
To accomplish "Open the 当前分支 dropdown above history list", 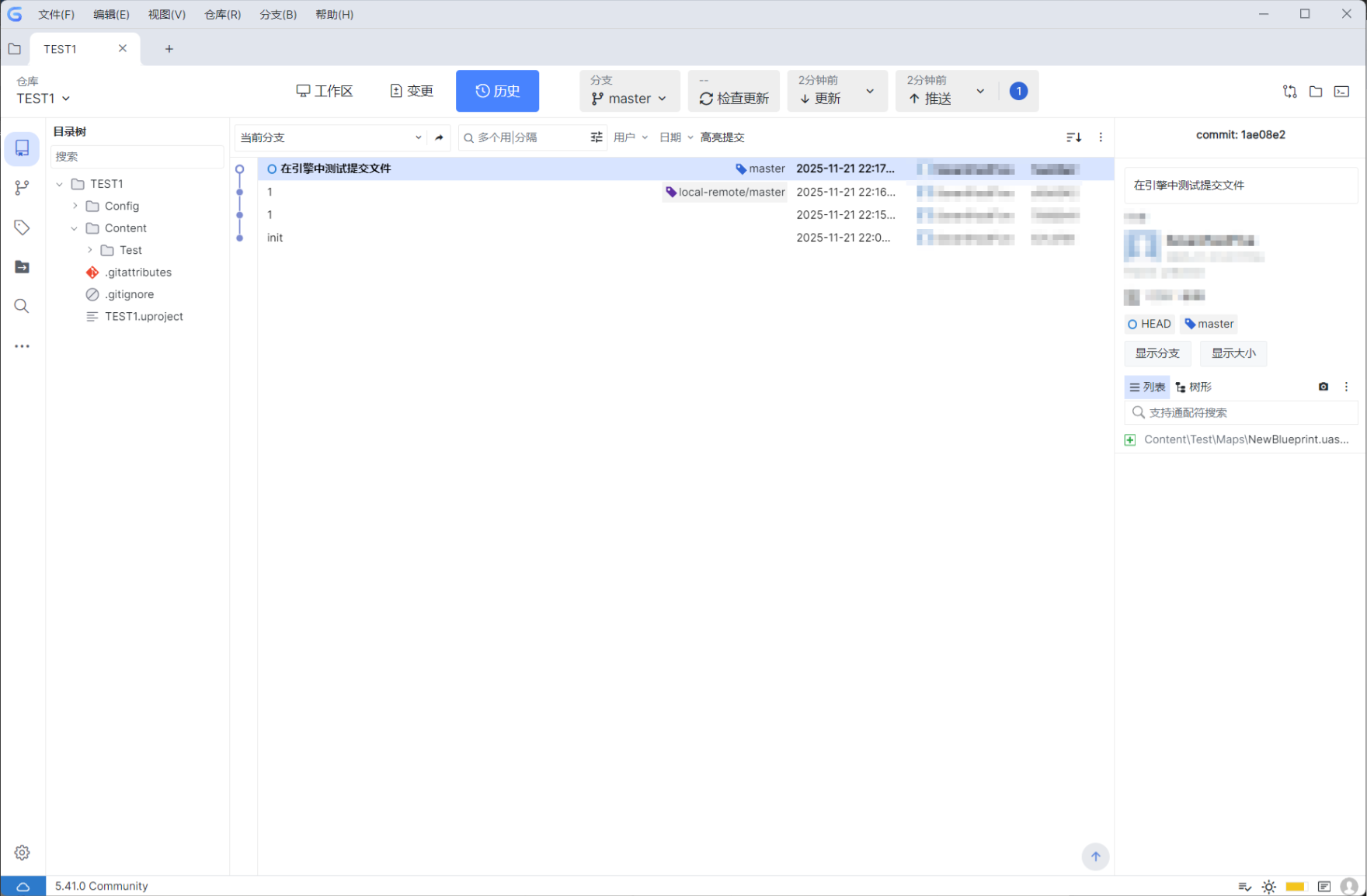I will tap(330, 137).
